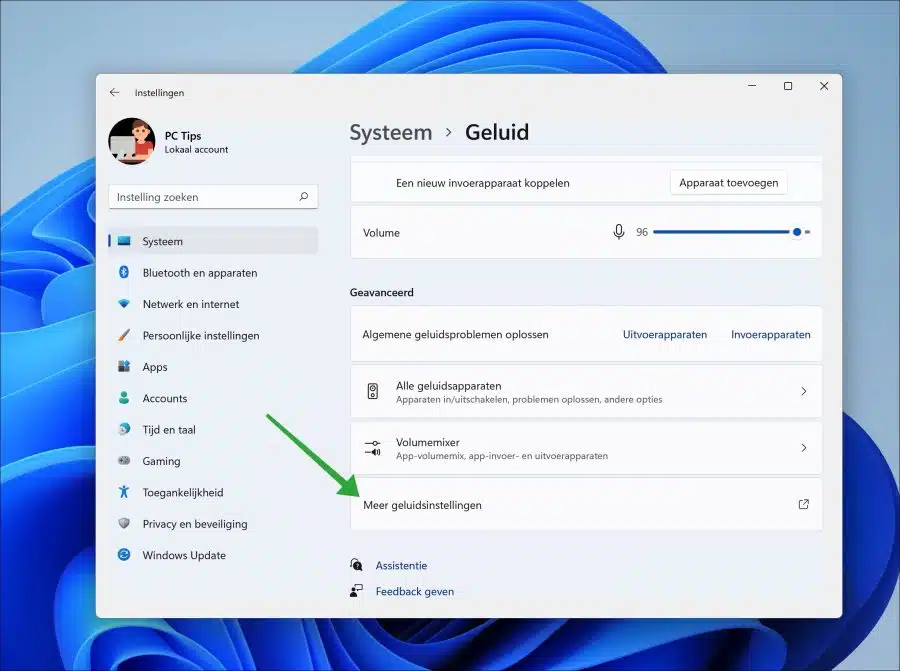Click the volume value 96

pyautogui.click(x=642, y=232)
